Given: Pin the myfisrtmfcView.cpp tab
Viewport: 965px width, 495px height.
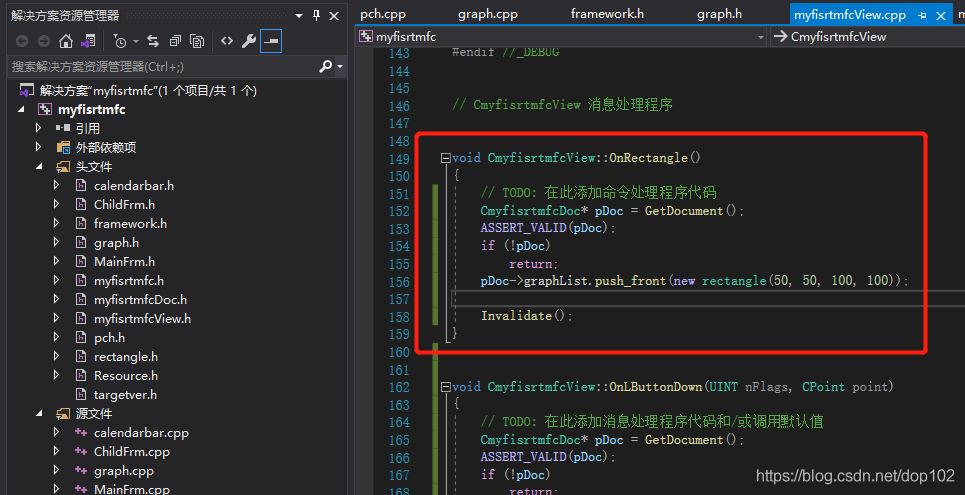Looking at the screenshot, I should coord(922,14).
